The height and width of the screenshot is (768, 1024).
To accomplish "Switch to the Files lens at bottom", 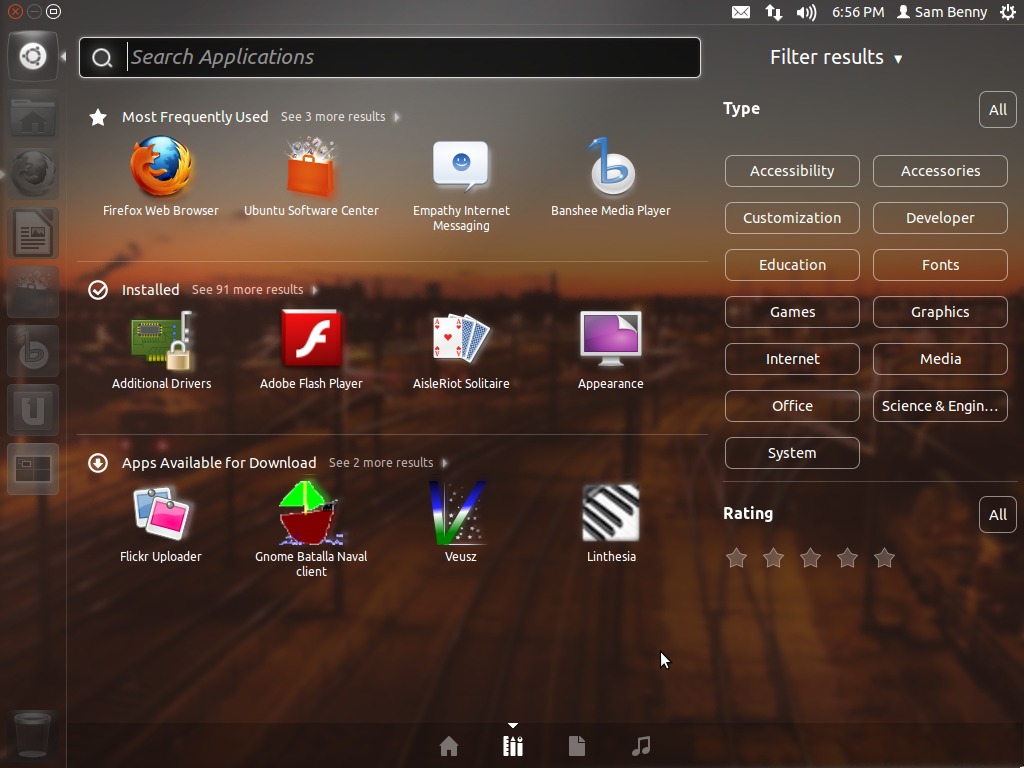I will [x=577, y=745].
